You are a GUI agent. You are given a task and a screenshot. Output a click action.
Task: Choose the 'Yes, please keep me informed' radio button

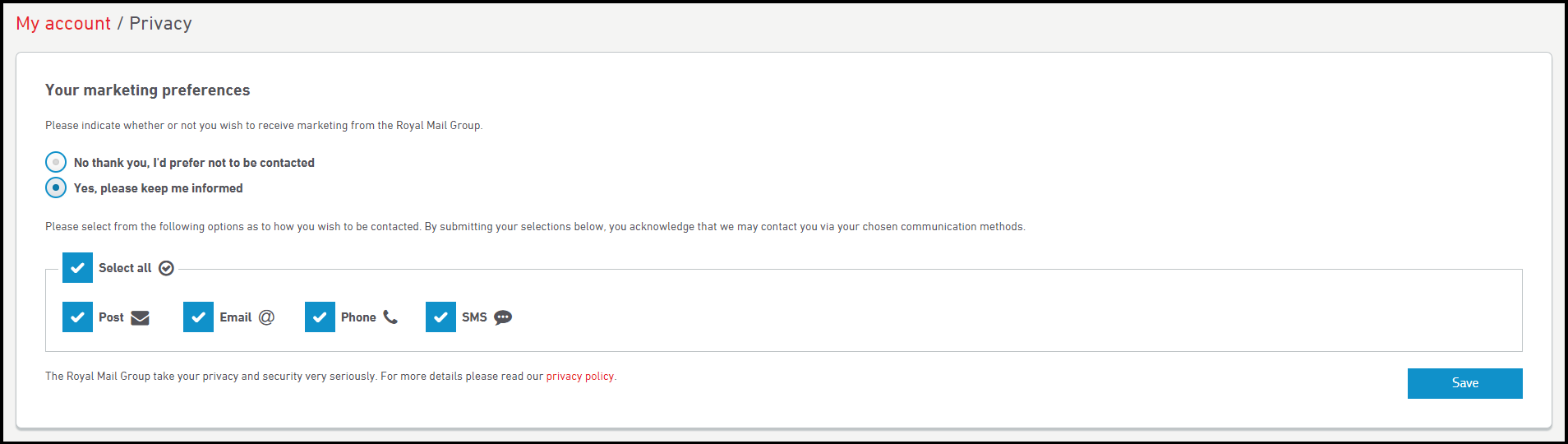(x=56, y=187)
